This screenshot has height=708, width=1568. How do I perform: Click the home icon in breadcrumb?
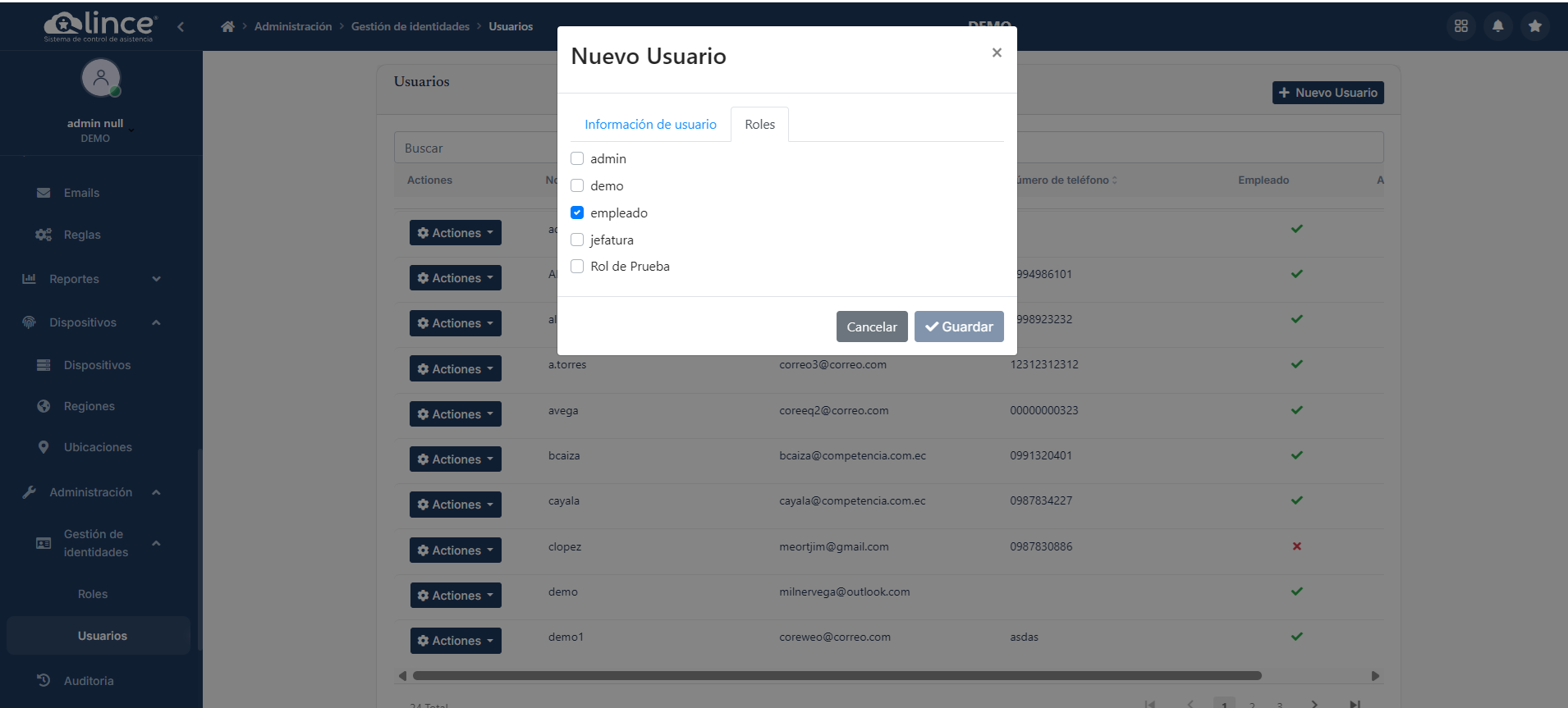[x=227, y=26]
